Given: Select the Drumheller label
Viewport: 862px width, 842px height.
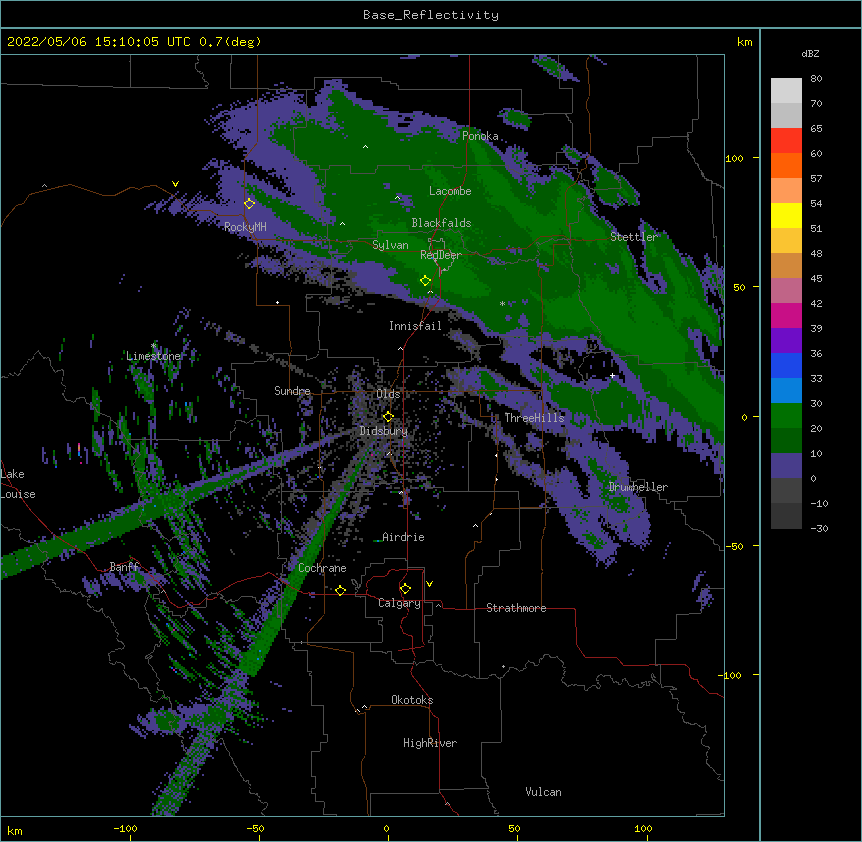Looking at the screenshot, I should (x=638, y=487).
